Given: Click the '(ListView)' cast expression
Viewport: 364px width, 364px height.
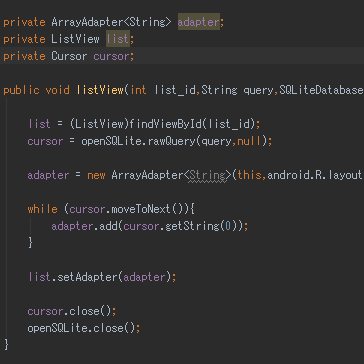Looking at the screenshot, I should tap(99, 124).
